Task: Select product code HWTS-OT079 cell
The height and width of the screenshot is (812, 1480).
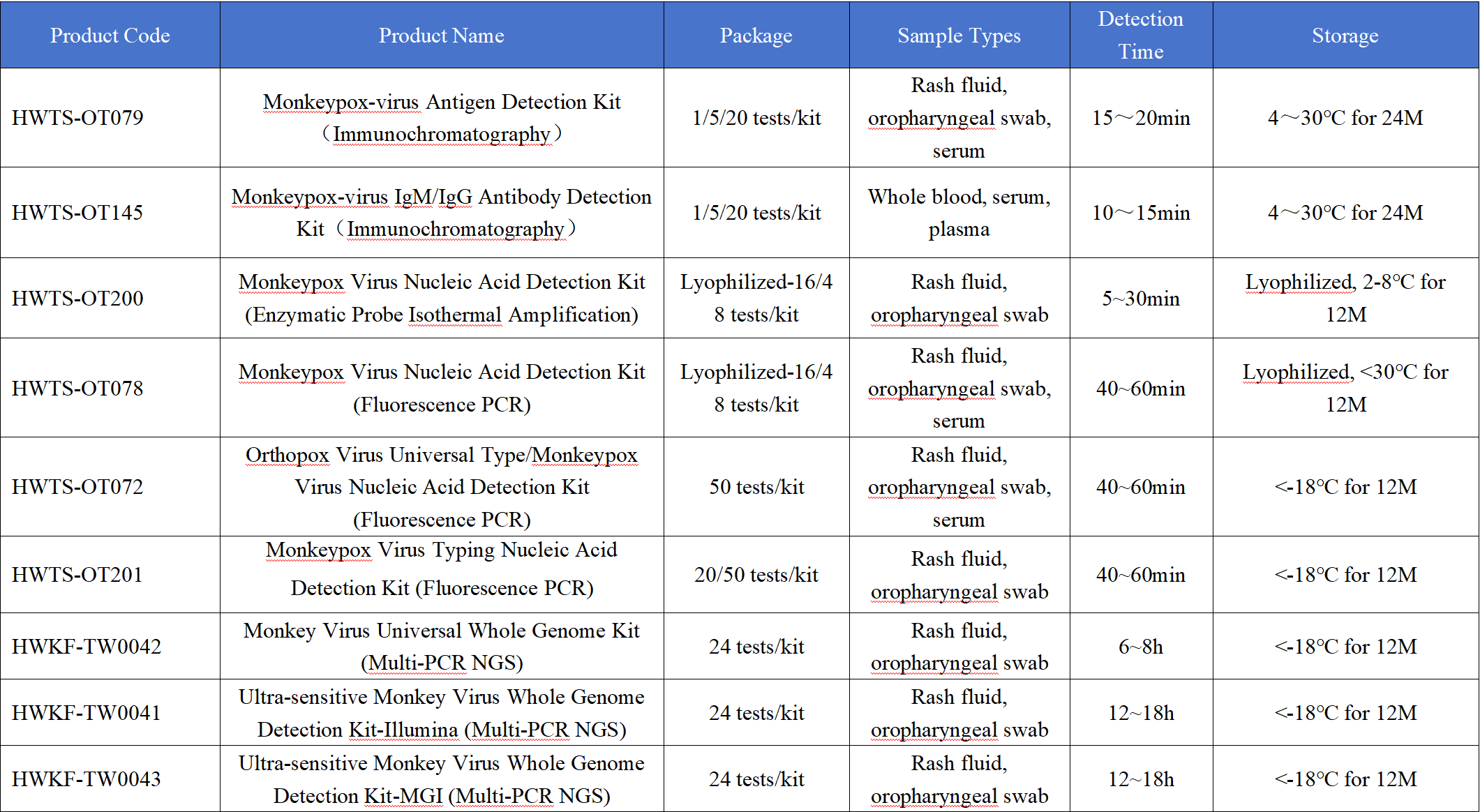Action: pyautogui.click(x=77, y=117)
